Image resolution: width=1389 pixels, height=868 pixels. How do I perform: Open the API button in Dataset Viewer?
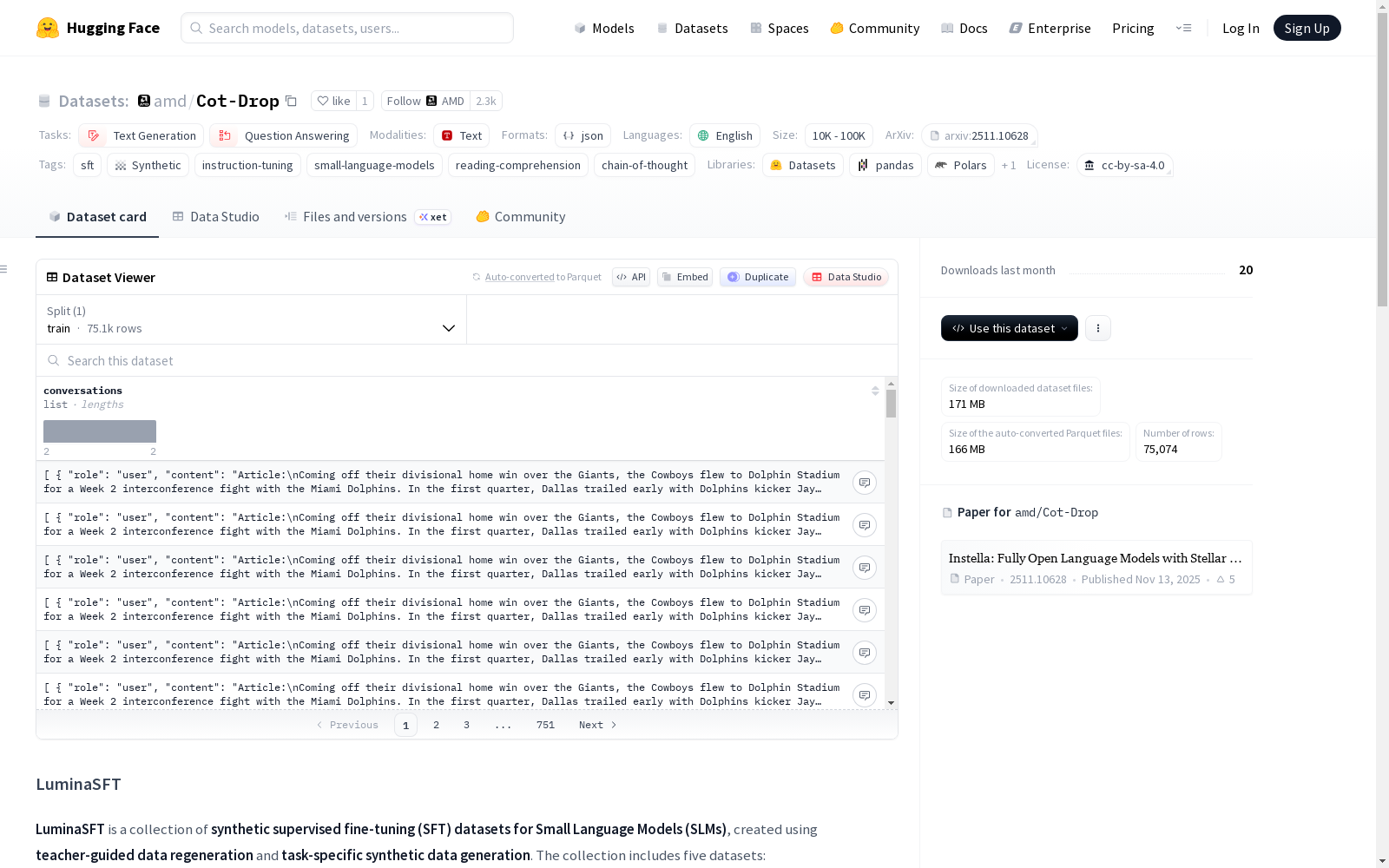[631, 277]
